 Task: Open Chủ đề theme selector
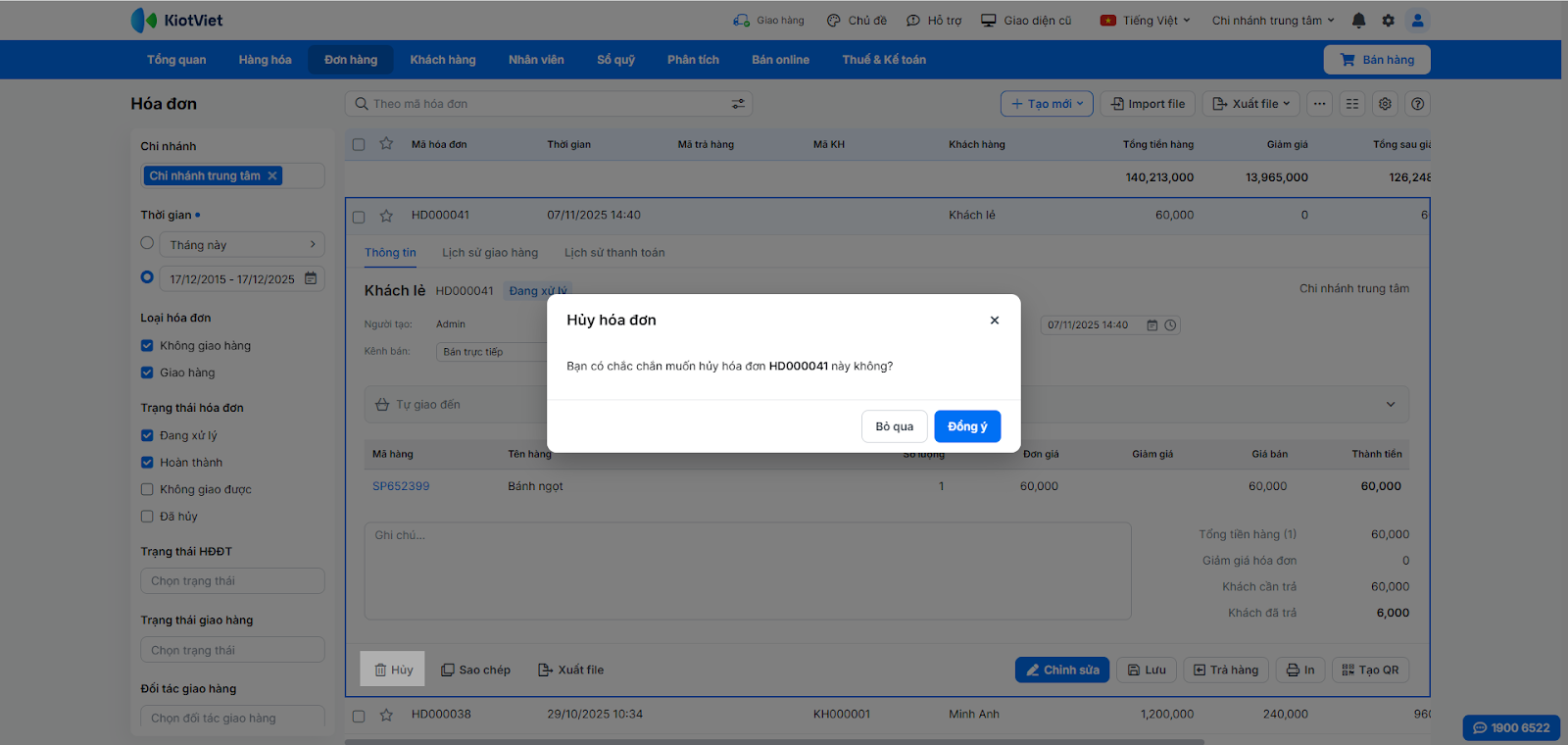857,21
